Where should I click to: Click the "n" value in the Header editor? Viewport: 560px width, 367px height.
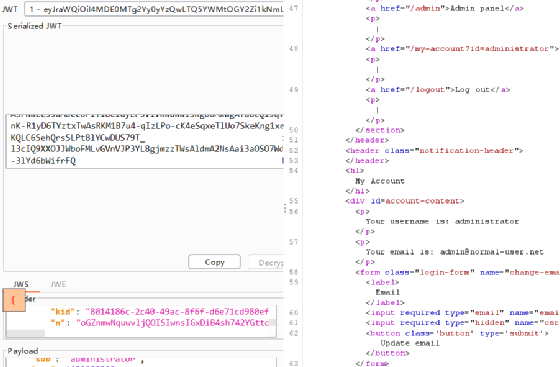pyautogui.click(x=172, y=323)
